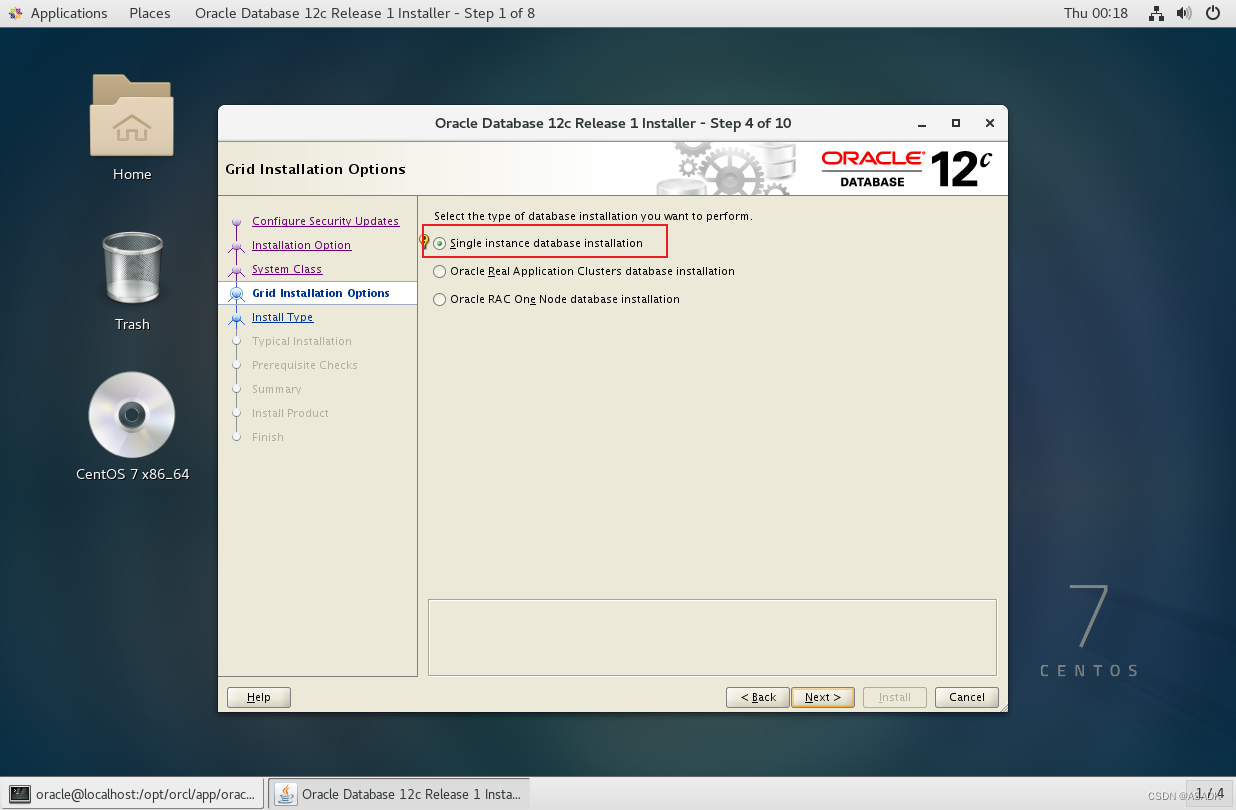1236x810 pixels.
Task: Go to Install Type step
Action: pyautogui.click(x=282, y=317)
